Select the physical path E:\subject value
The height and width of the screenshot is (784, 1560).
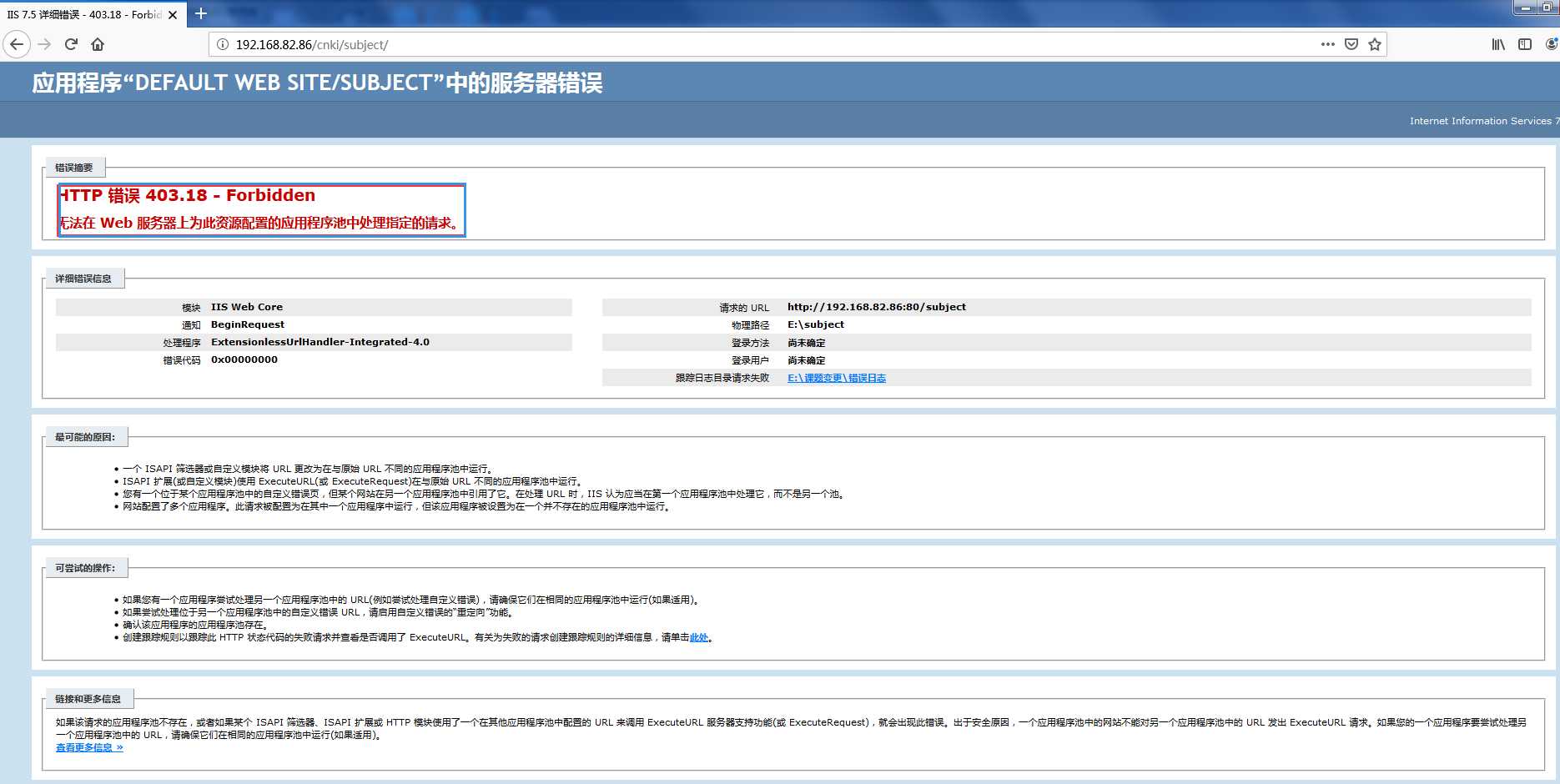pyautogui.click(x=816, y=324)
